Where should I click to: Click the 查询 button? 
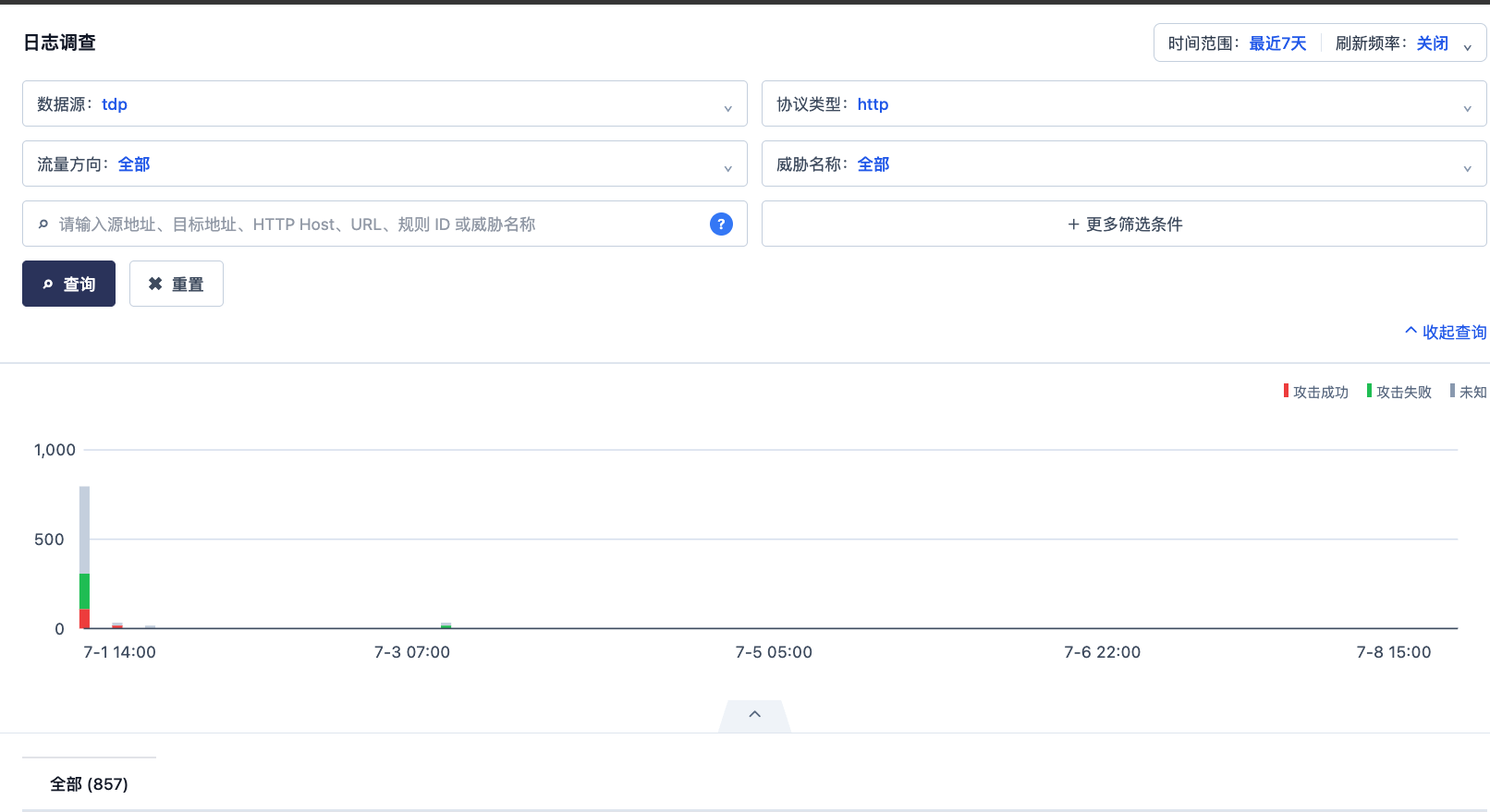point(68,284)
